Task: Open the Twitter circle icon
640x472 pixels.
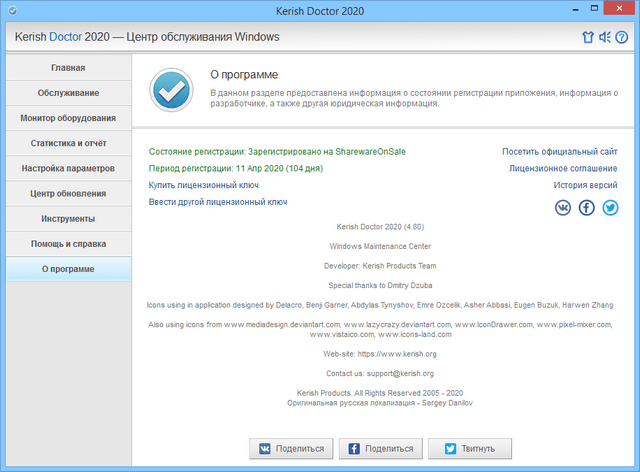Action: tap(610, 208)
